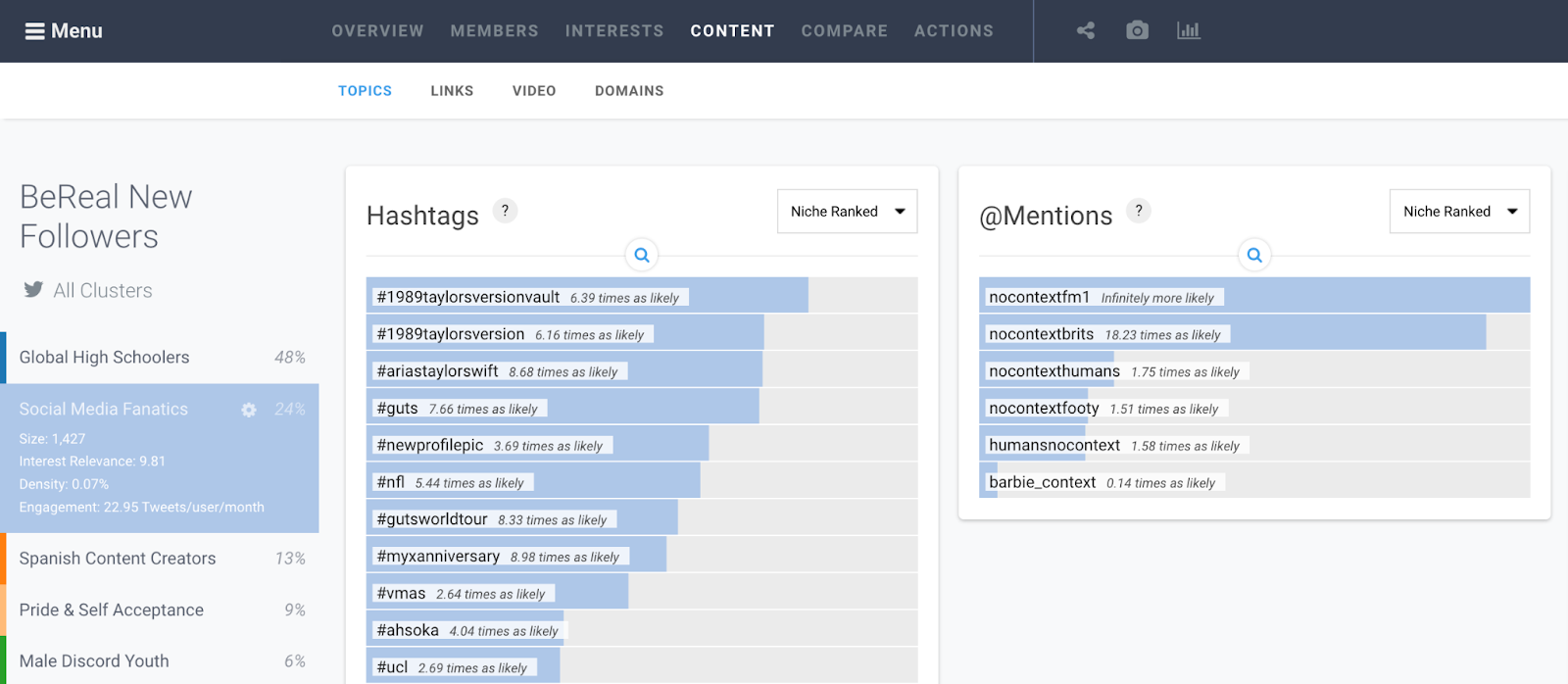Open the hamburger Menu icon

pos(34,31)
